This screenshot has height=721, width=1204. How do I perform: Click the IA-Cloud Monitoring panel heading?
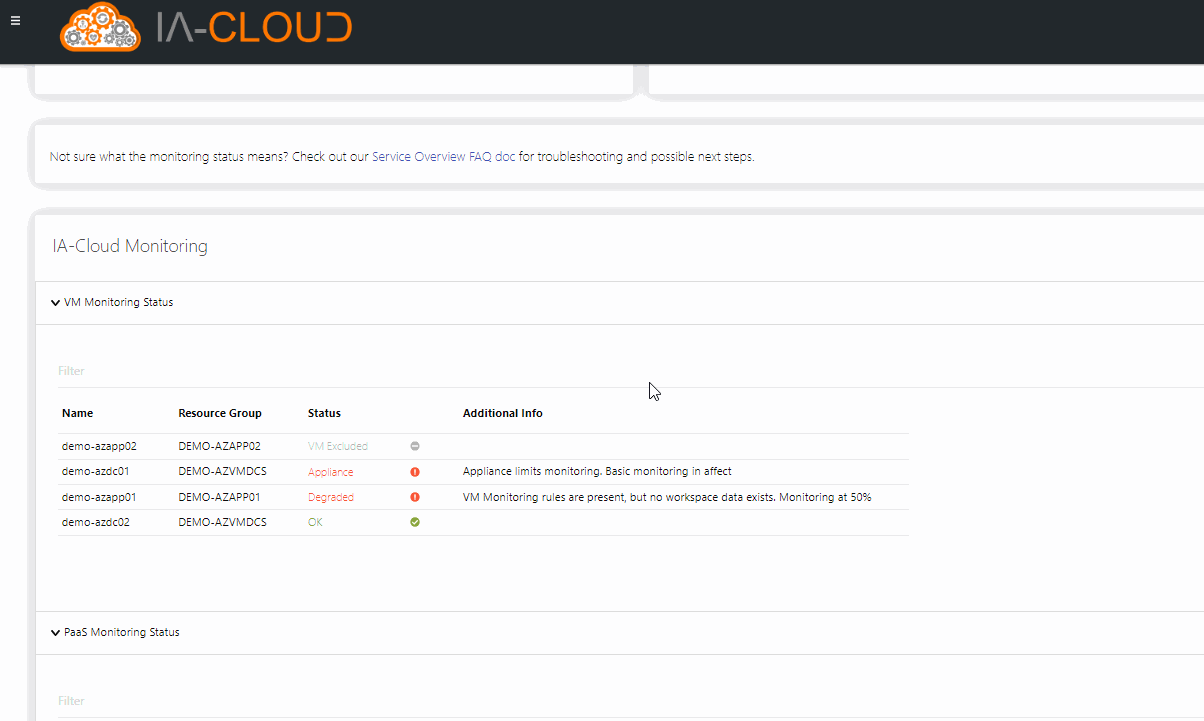(x=130, y=246)
